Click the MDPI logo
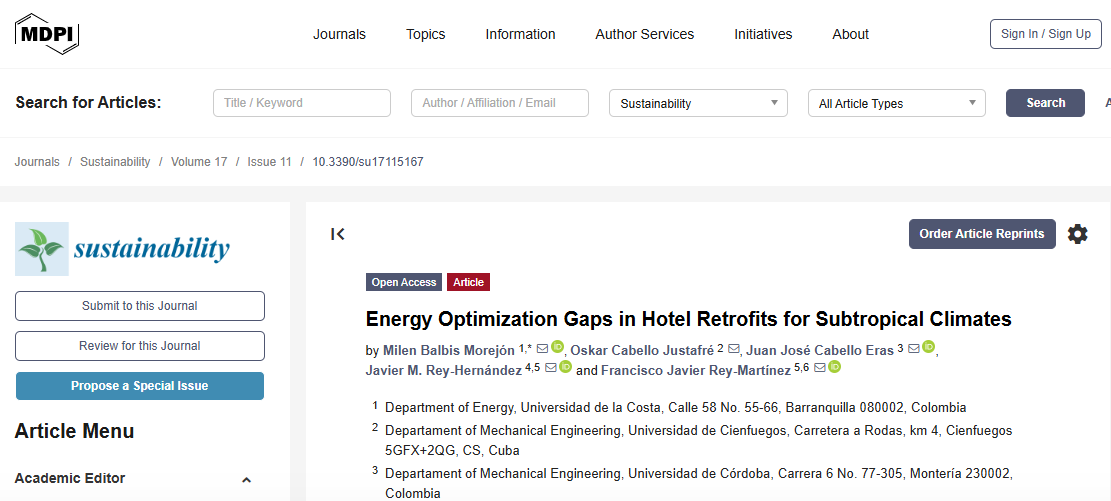 (x=46, y=34)
